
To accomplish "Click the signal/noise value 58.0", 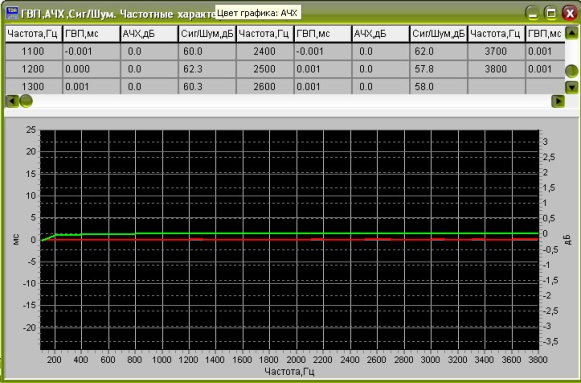I will point(438,87).
